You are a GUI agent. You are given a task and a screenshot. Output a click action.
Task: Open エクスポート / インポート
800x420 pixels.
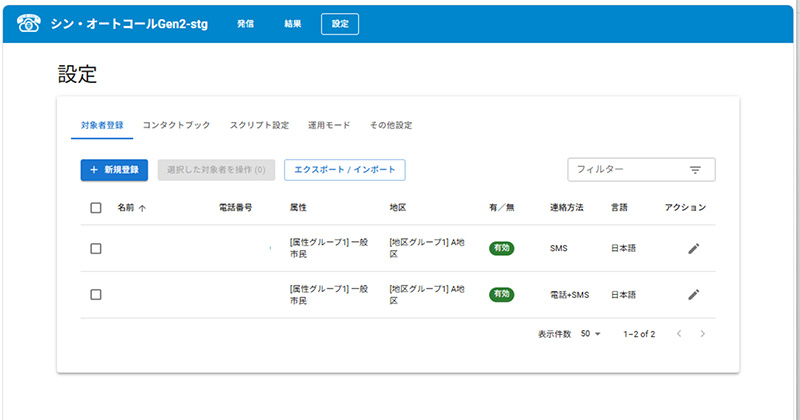click(x=345, y=170)
